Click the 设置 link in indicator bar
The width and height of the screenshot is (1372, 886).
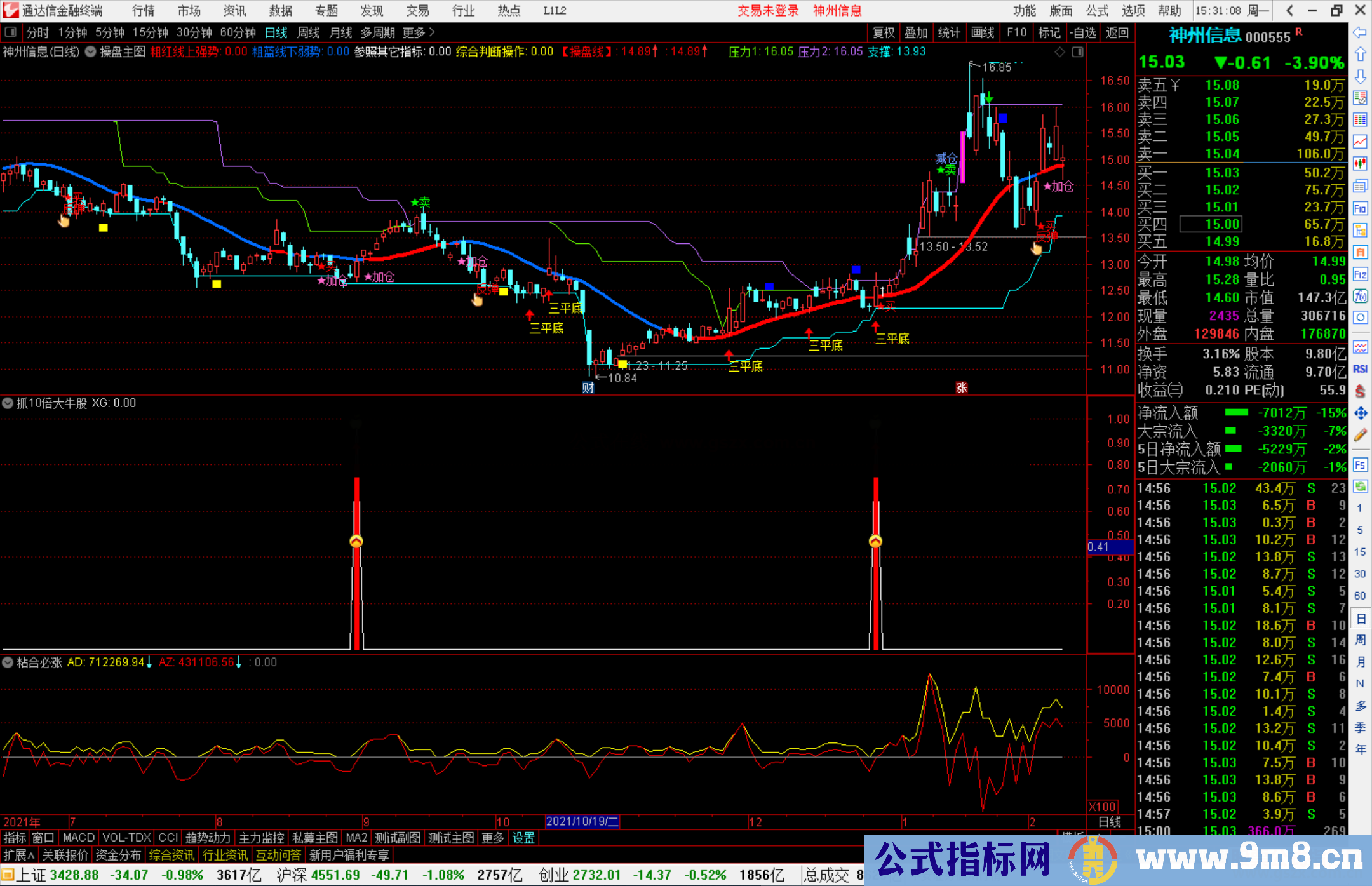(523, 838)
